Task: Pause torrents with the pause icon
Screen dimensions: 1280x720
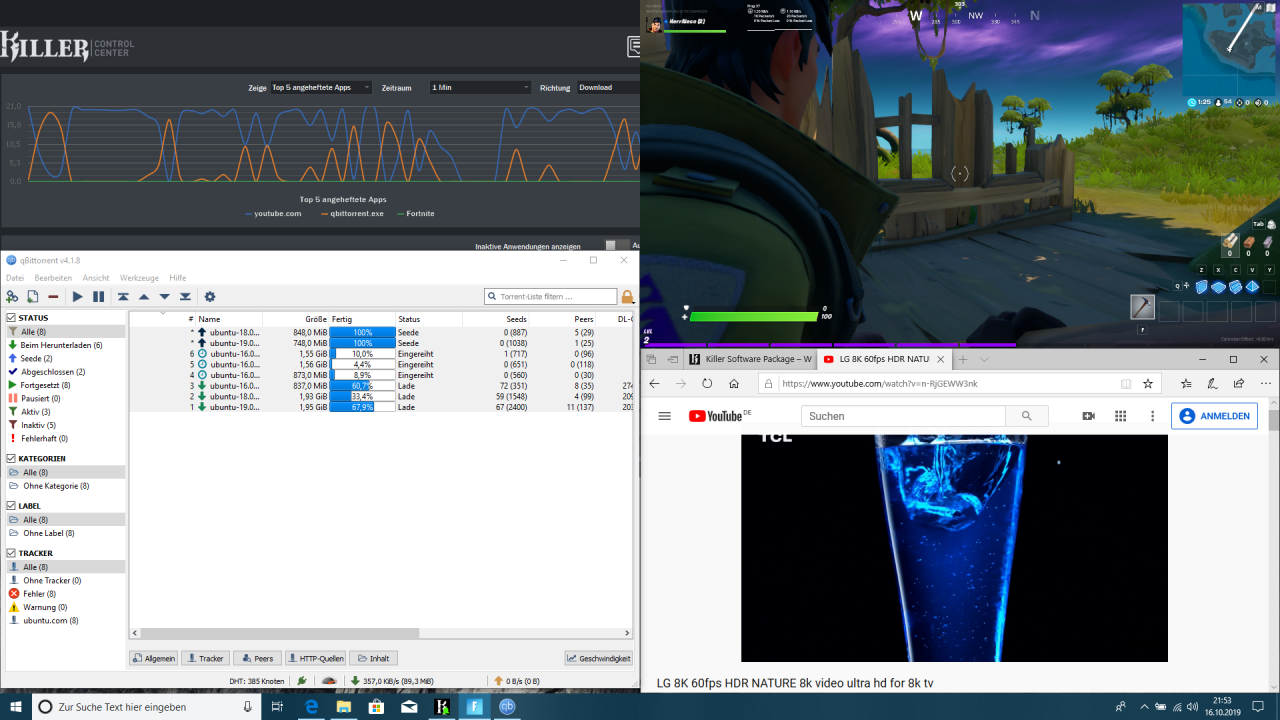Action: tap(98, 297)
